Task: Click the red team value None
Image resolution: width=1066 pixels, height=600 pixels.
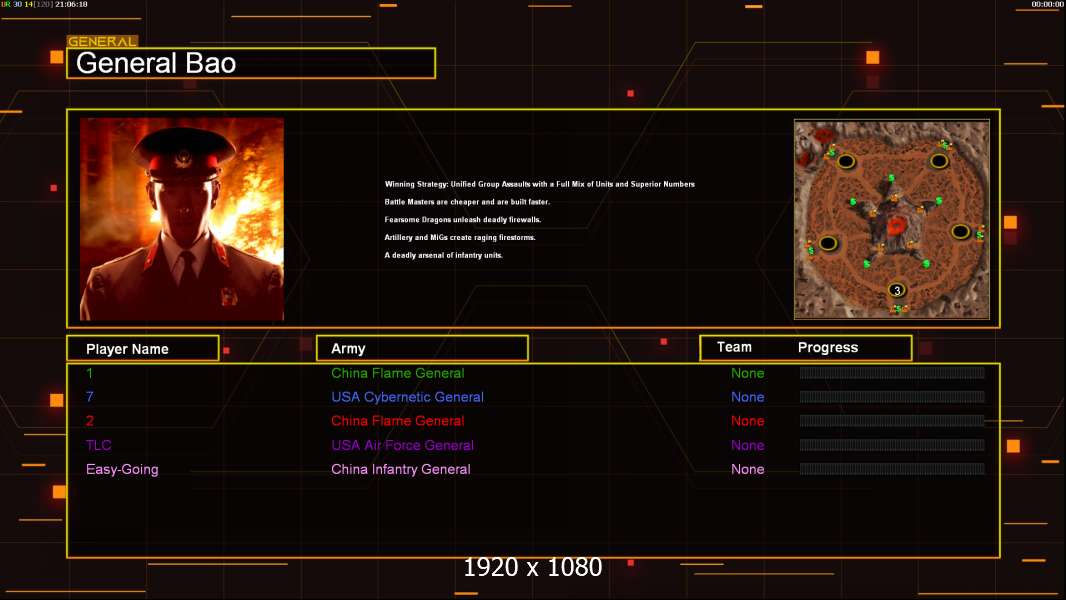Action: click(x=747, y=421)
